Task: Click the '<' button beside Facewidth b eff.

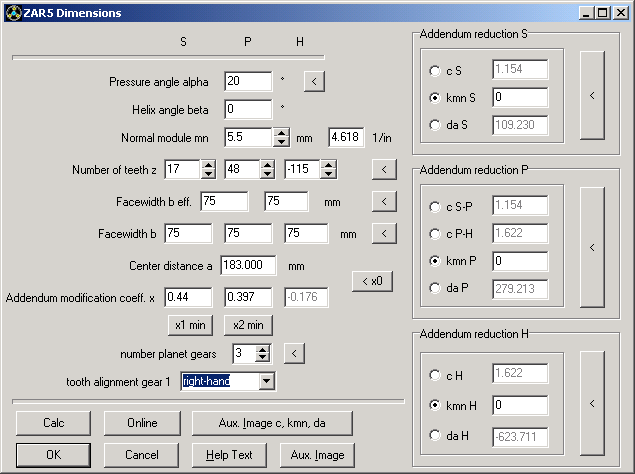Action: 383,202
